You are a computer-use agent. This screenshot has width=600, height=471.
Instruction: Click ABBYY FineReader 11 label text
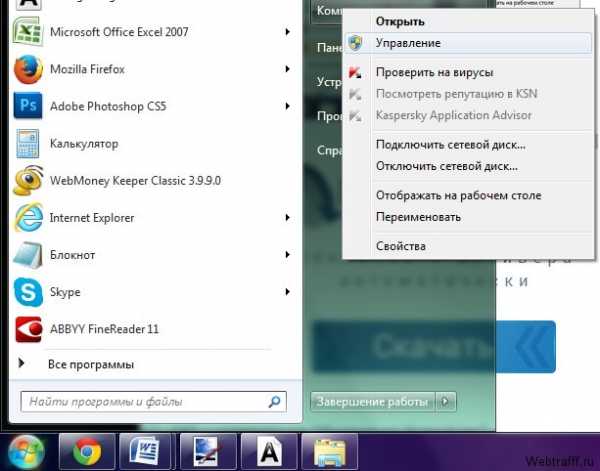(104, 329)
